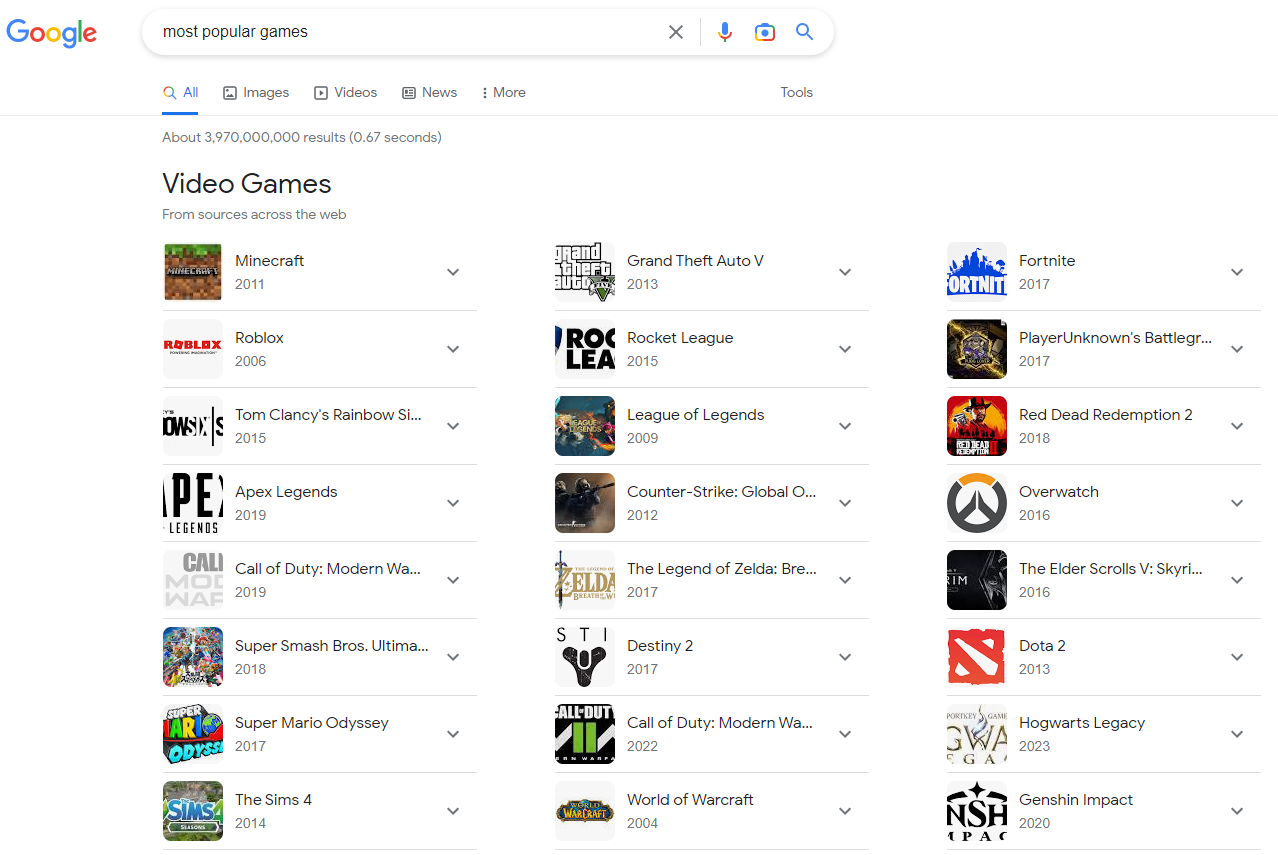Click the Roblox logo thumbnail

193,349
